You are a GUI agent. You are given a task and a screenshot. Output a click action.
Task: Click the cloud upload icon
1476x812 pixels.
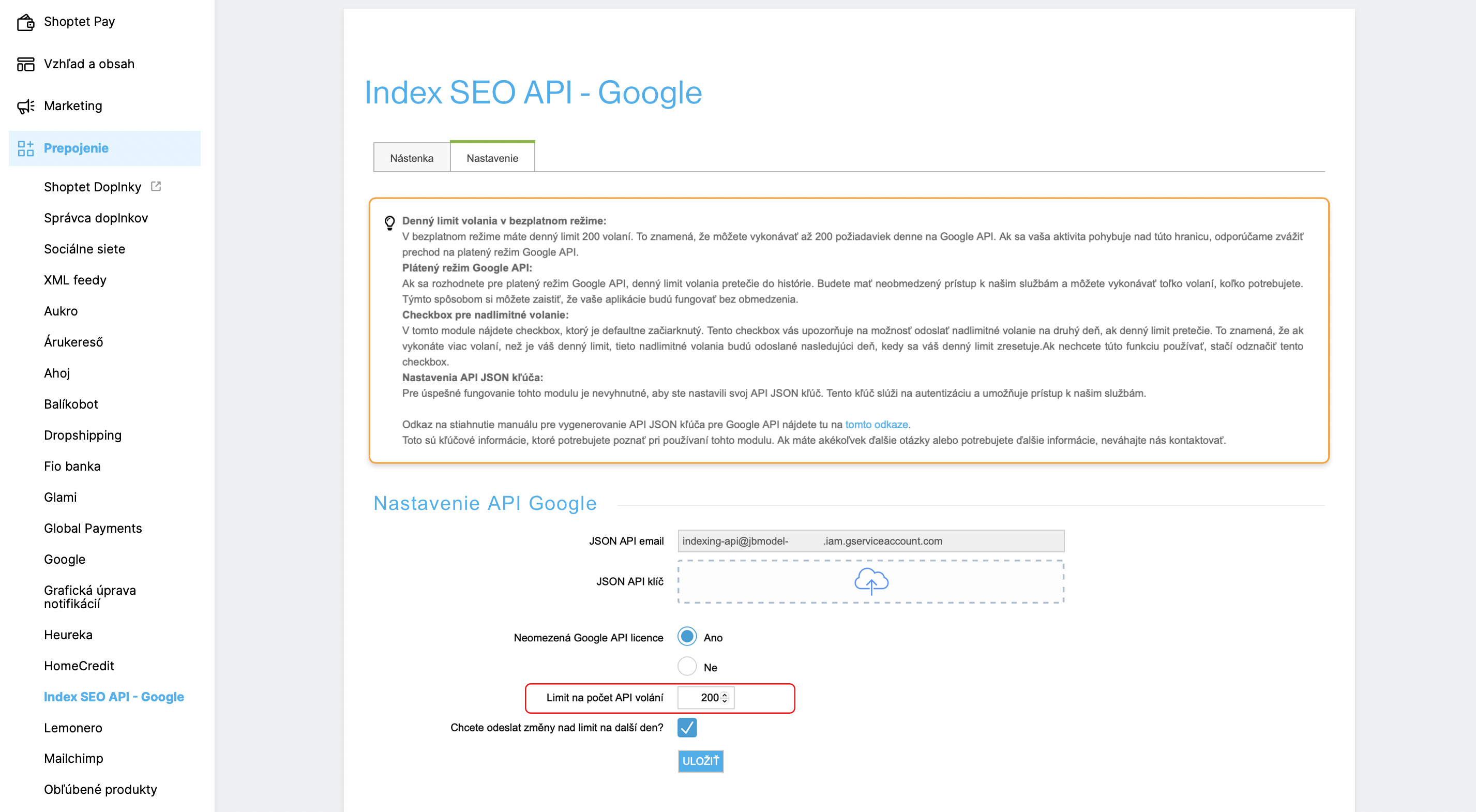(871, 581)
